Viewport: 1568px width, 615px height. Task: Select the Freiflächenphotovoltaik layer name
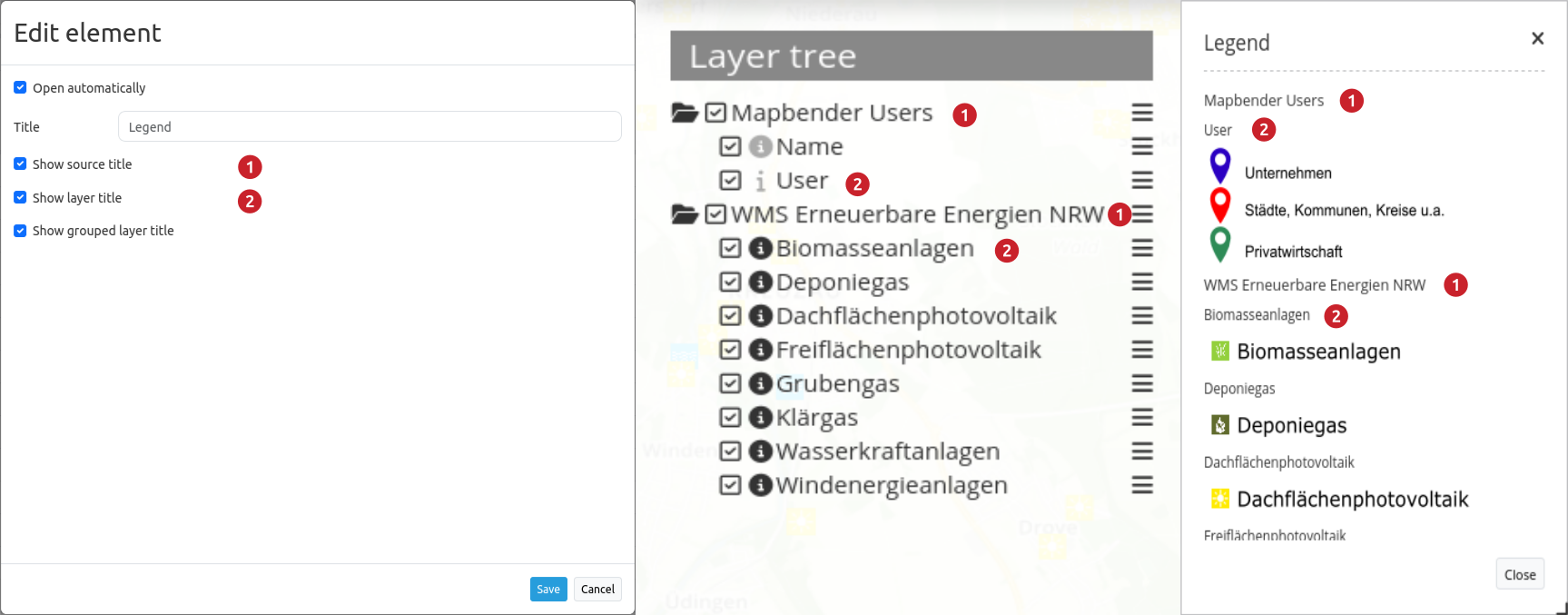click(x=908, y=350)
